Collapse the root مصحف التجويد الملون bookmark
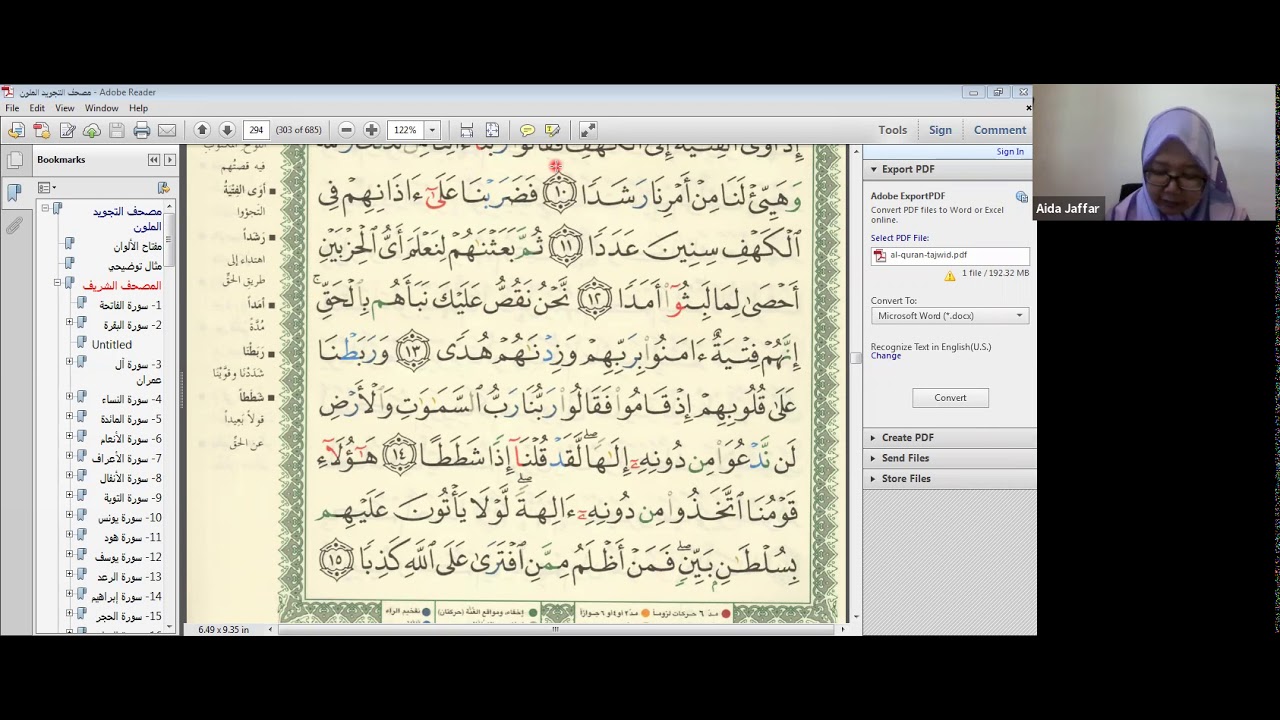This screenshot has width=1280, height=720. [x=45, y=208]
